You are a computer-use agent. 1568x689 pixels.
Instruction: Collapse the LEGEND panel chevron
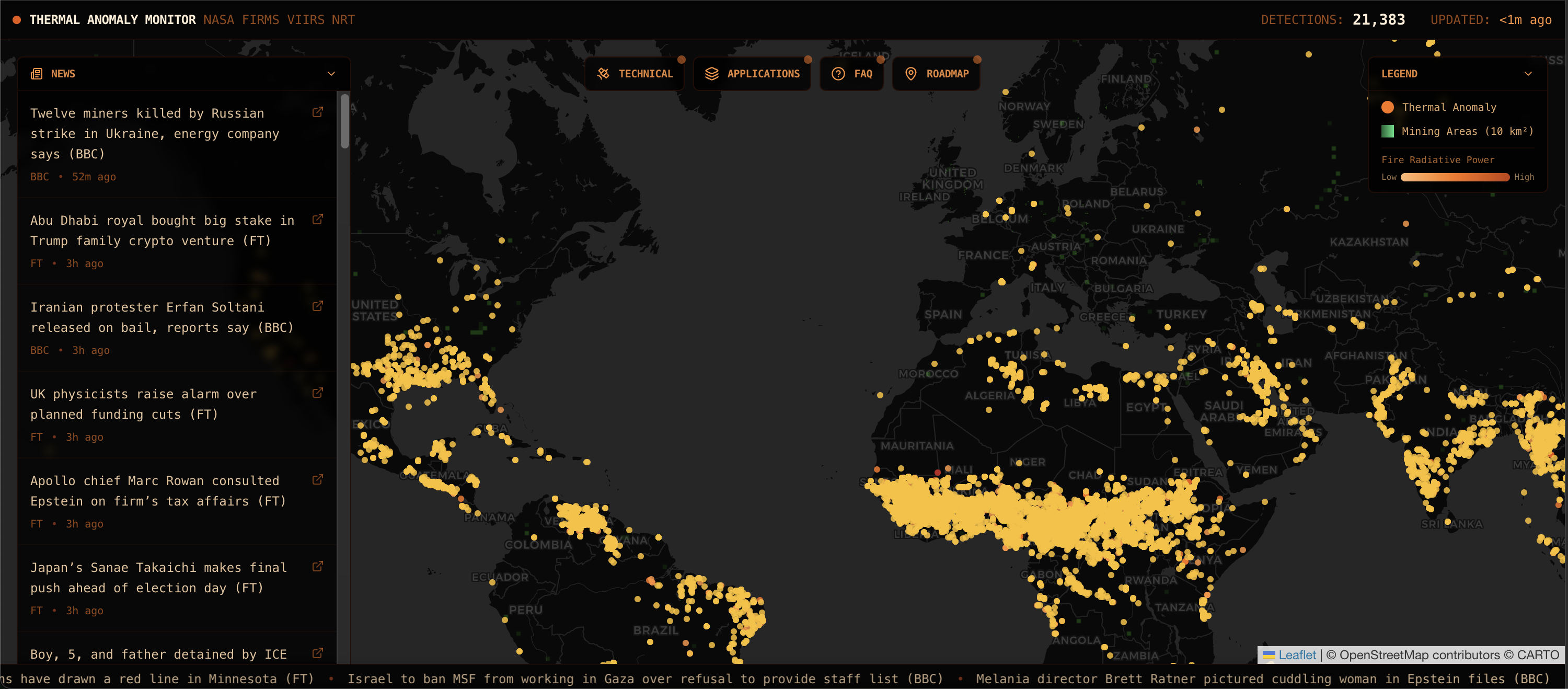click(x=1528, y=74)
